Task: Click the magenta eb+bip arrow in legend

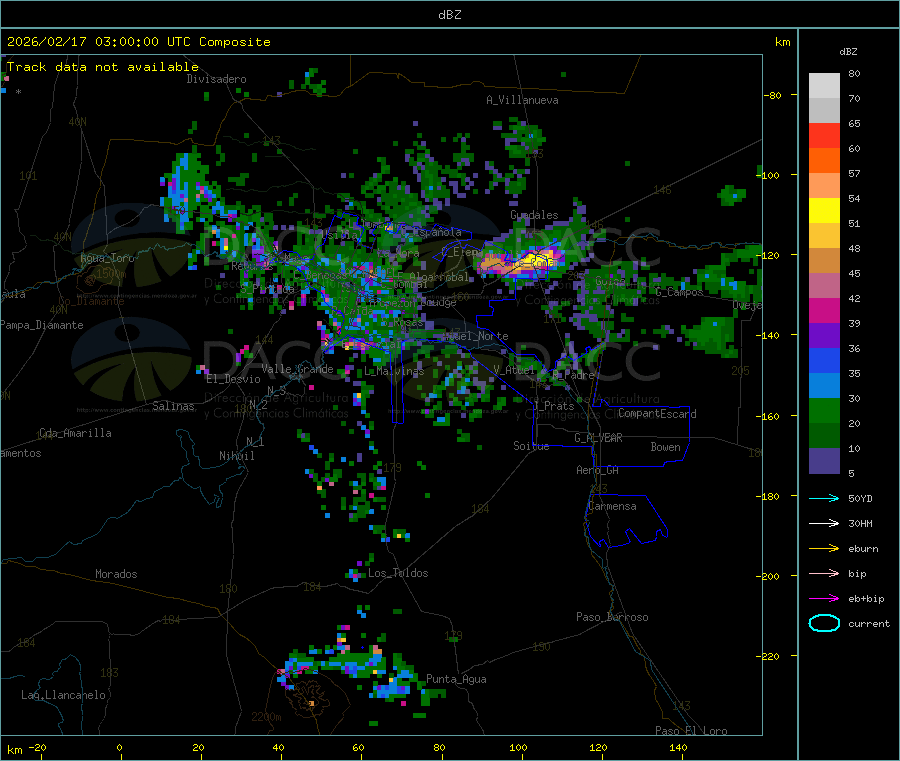Action: click(824, 599)
